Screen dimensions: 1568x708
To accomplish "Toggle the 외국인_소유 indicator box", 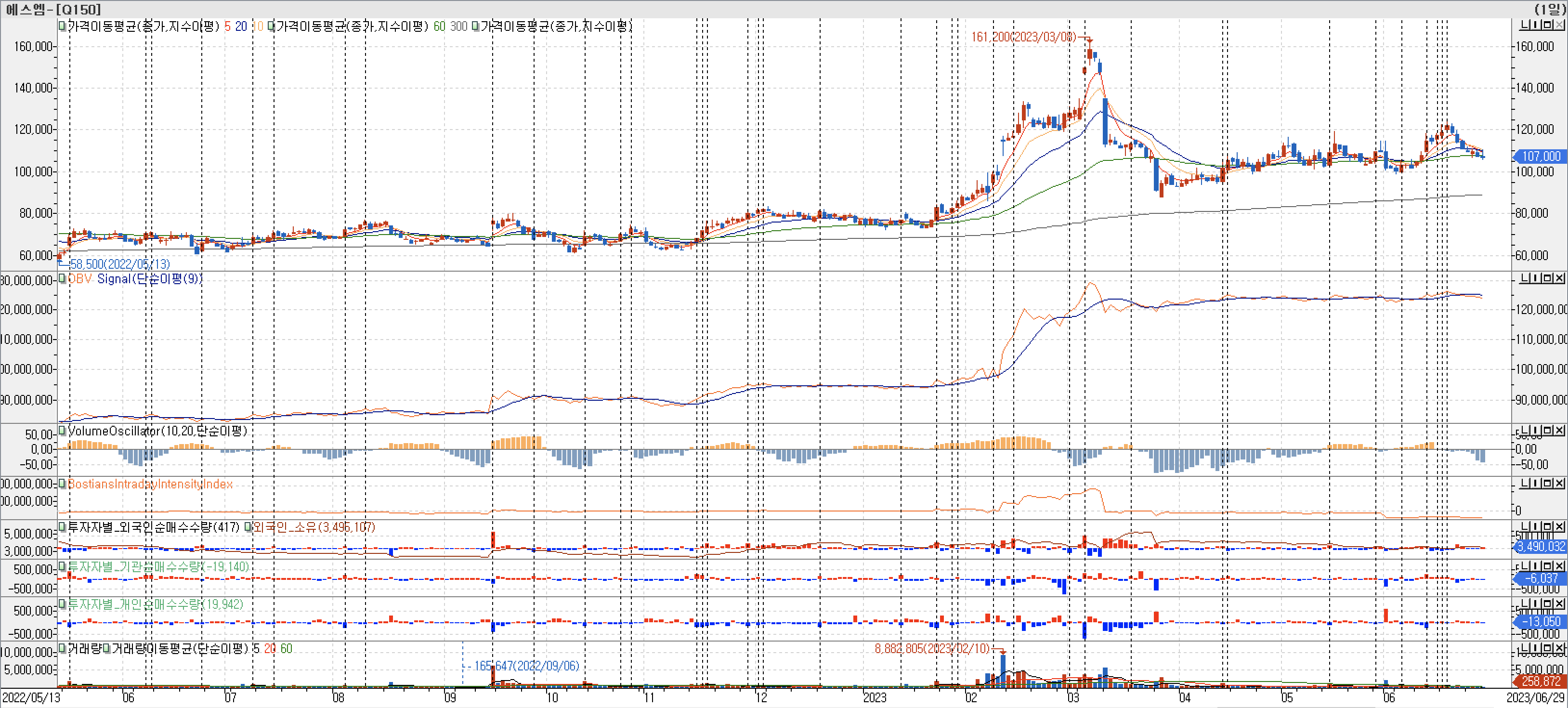I will 248,527.
